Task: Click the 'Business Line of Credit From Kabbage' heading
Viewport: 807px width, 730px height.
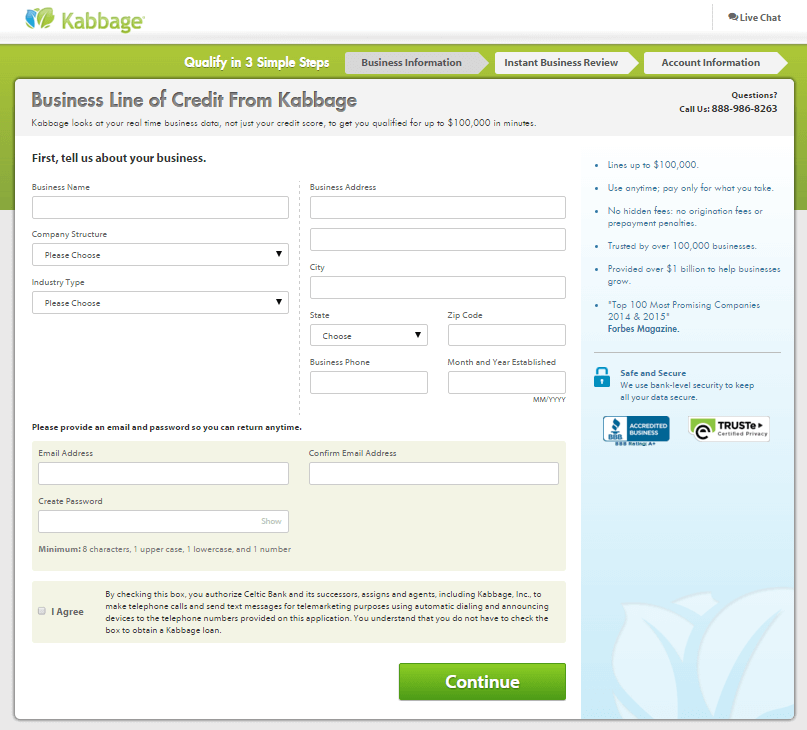Action: pyautogui.click(x=194, y=100)
